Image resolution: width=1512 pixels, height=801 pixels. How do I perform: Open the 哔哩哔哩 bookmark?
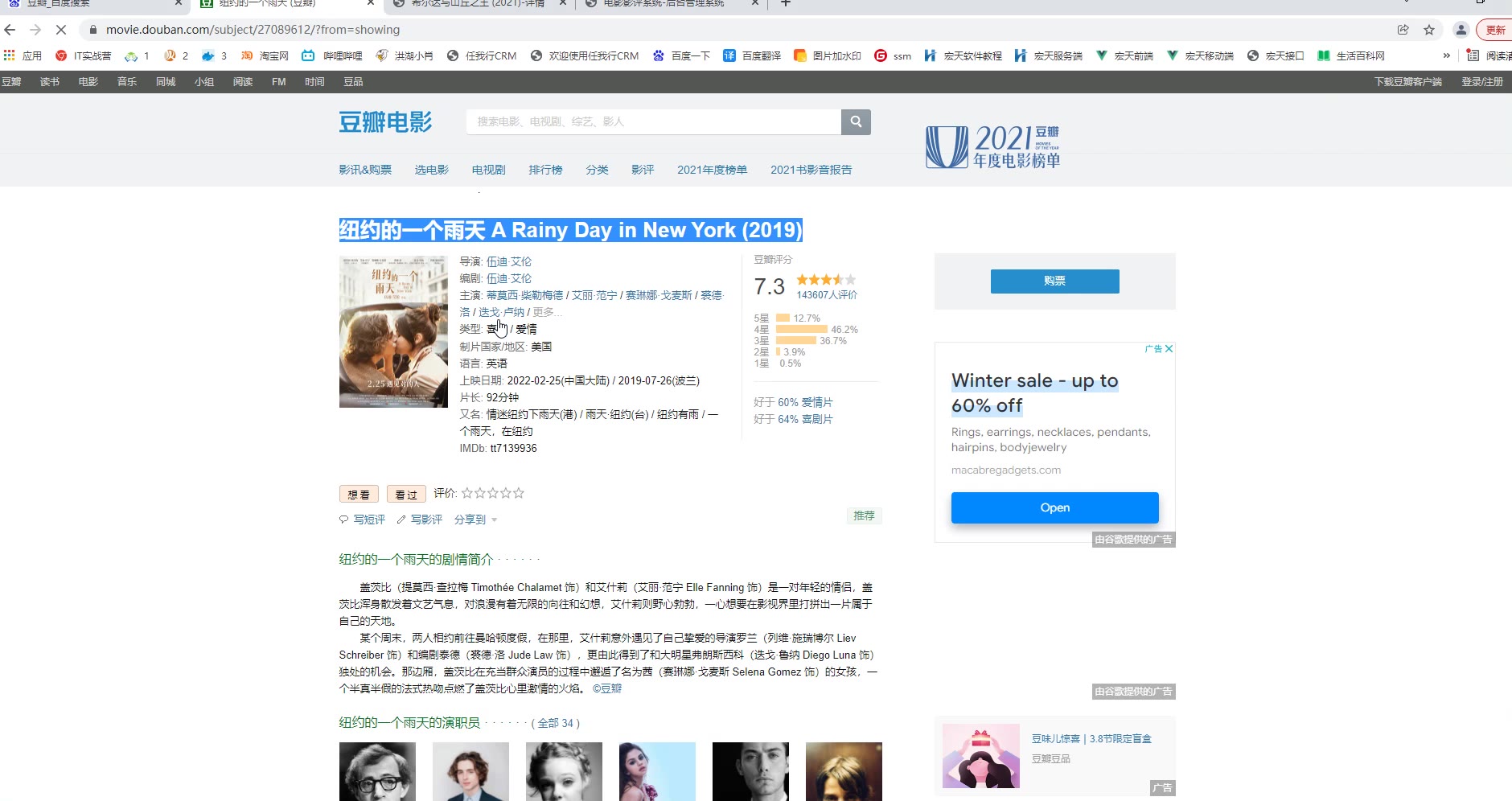[332, 55]
